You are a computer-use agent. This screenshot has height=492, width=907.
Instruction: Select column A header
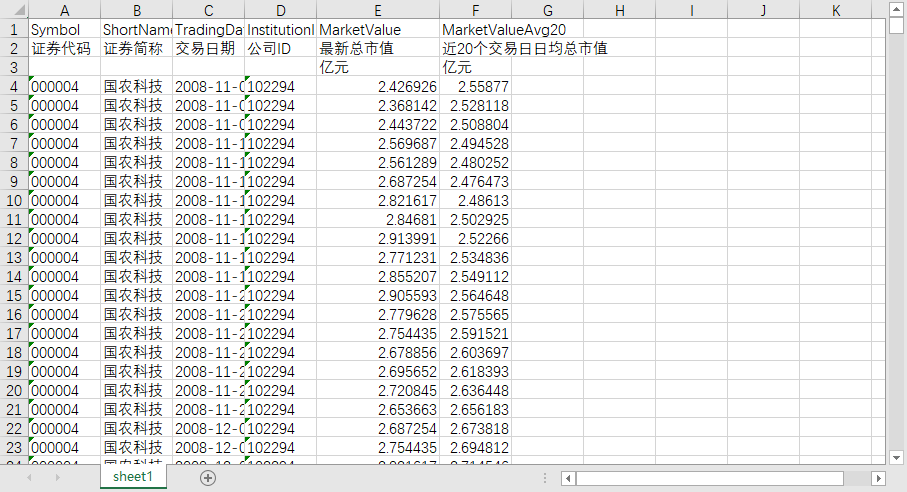point(64,10)
